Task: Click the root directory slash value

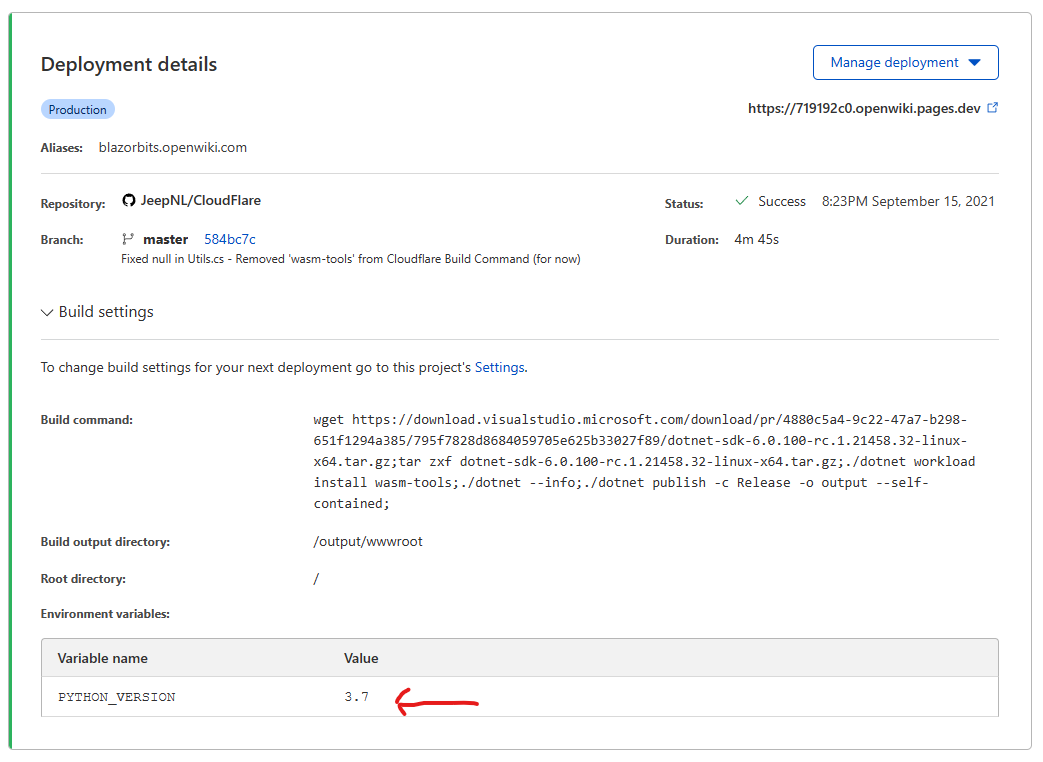Action: 316,579
